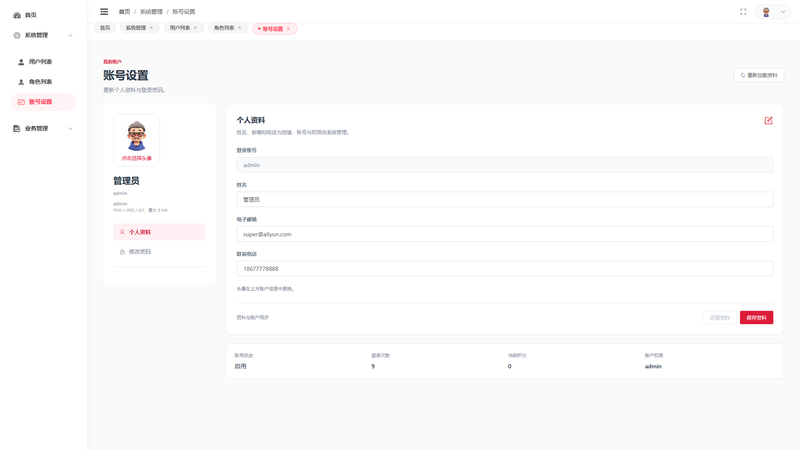The height and width of the screenshot is (450, 800).
Task: Close the 用户列表 page tab
Action: click(x=195, y=28)
